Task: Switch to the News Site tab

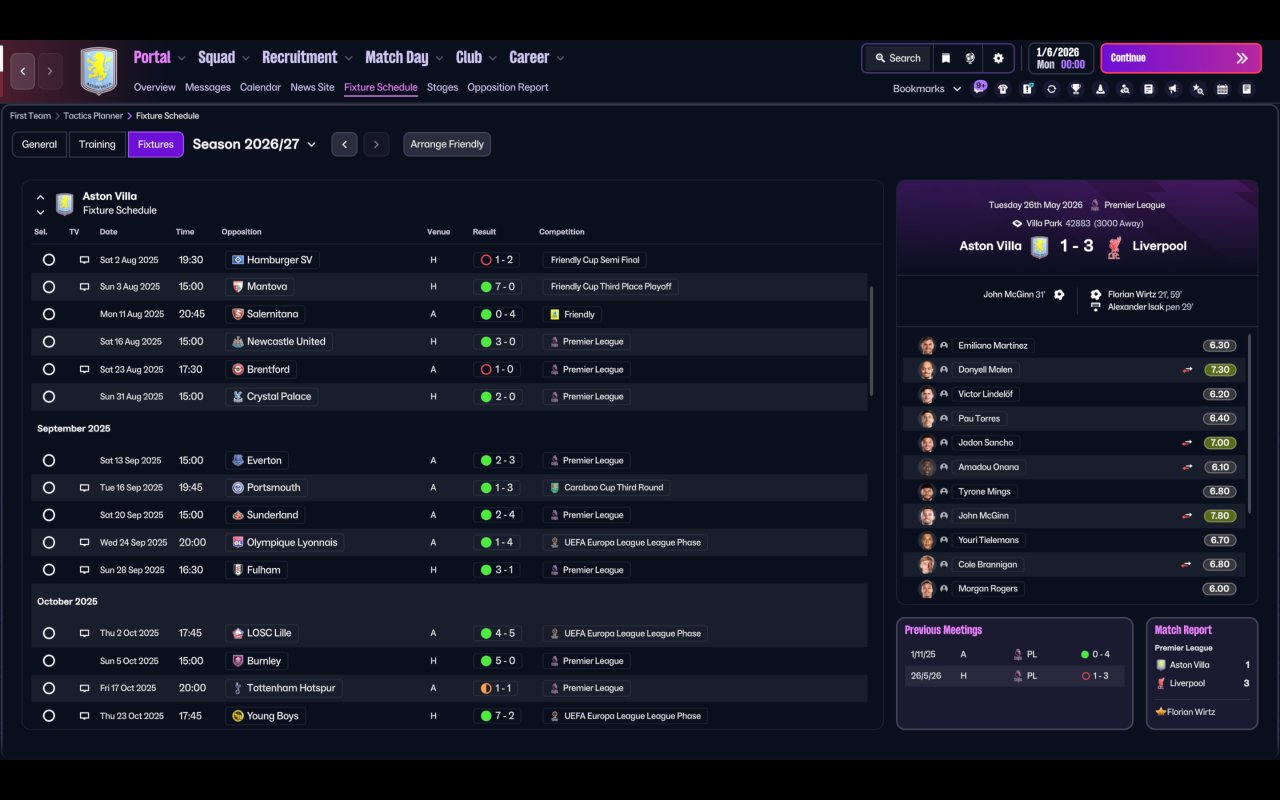Action: (x=312, y=87)
